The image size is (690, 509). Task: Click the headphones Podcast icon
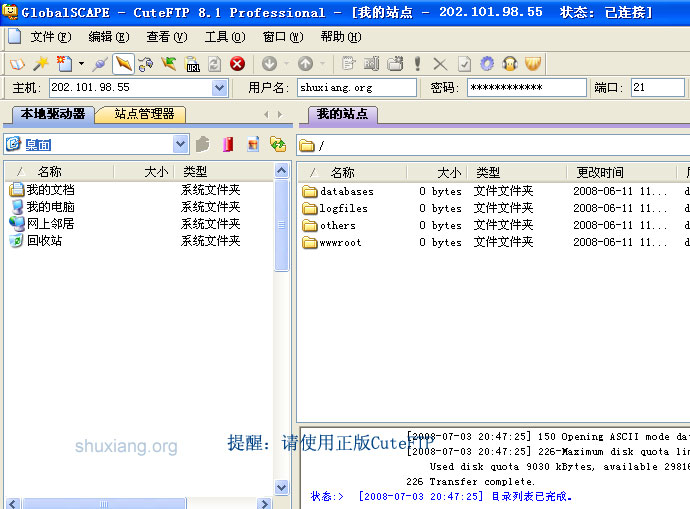pyautogui.click(x=510, y=64)
